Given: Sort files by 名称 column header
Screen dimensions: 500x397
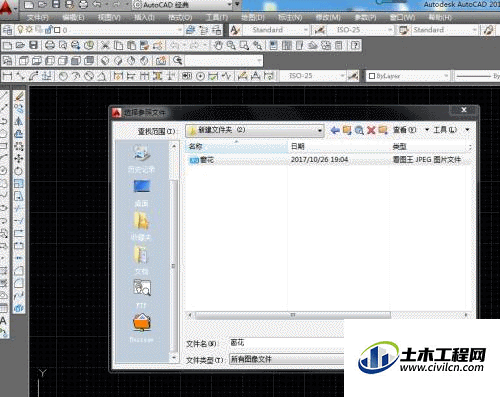Looking at the screenshot, I should pos(236,146).
